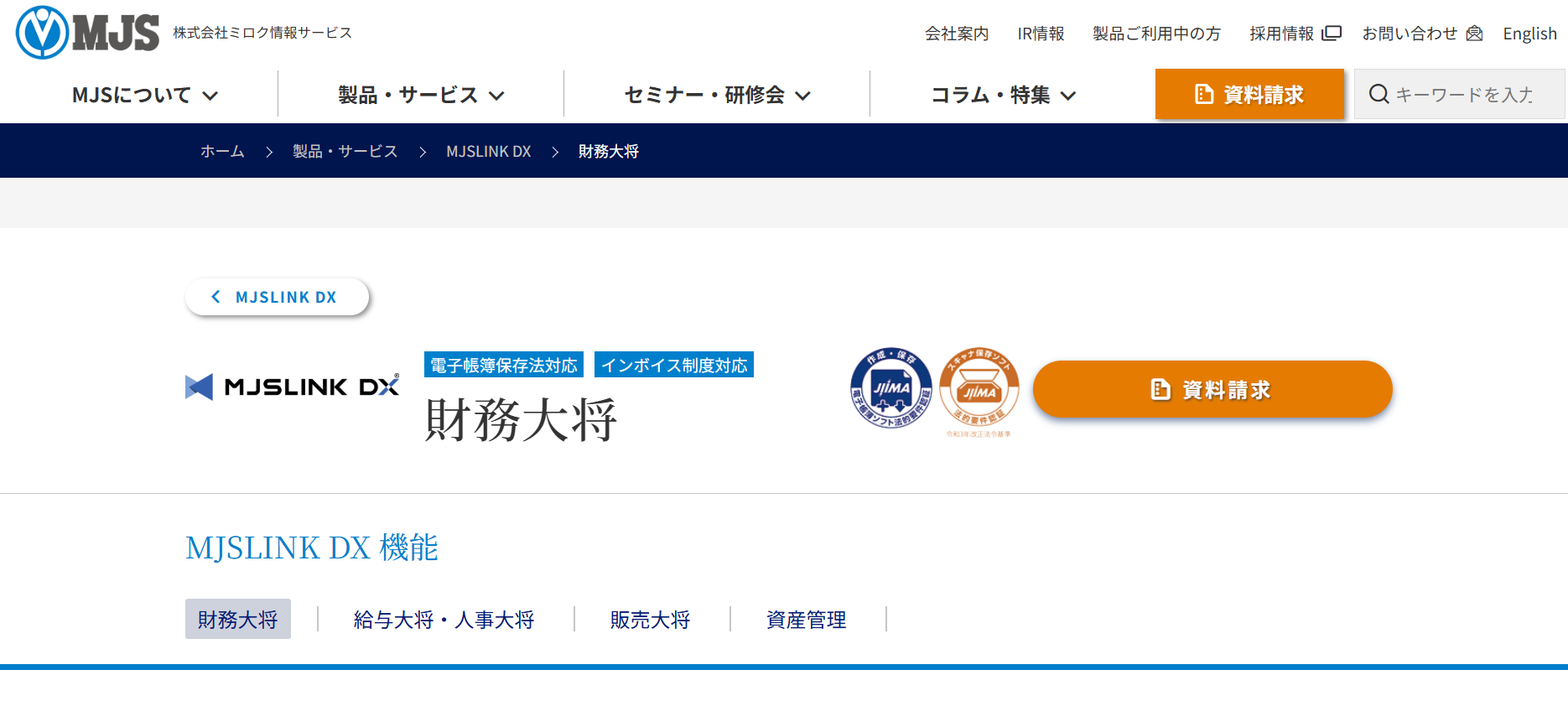Open the IR情報 link

[x=1041, y=34]
